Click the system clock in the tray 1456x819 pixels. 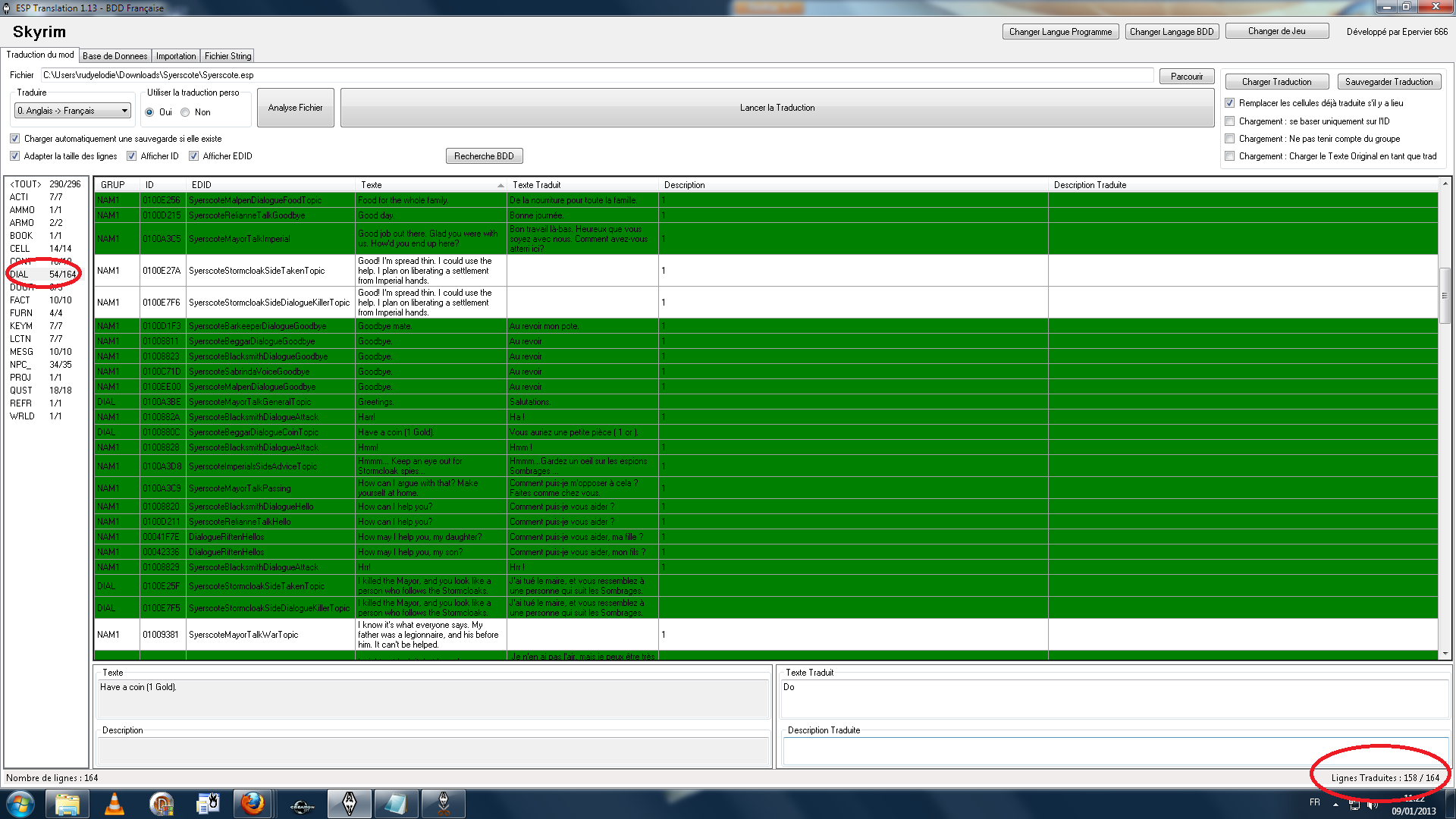(1414, 805)
